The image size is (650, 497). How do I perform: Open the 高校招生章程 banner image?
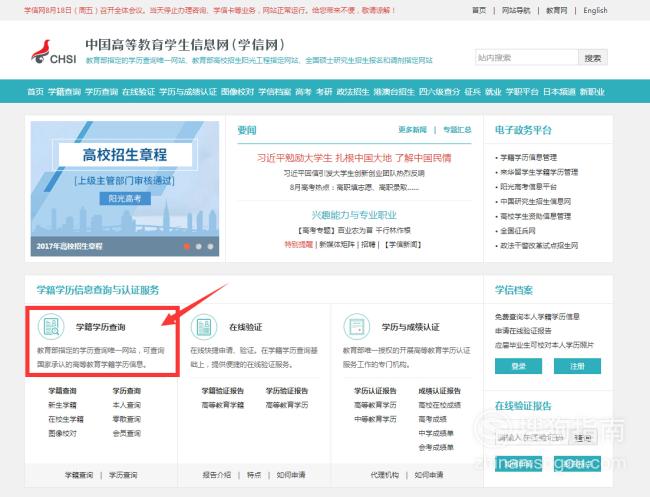(125, 189)
